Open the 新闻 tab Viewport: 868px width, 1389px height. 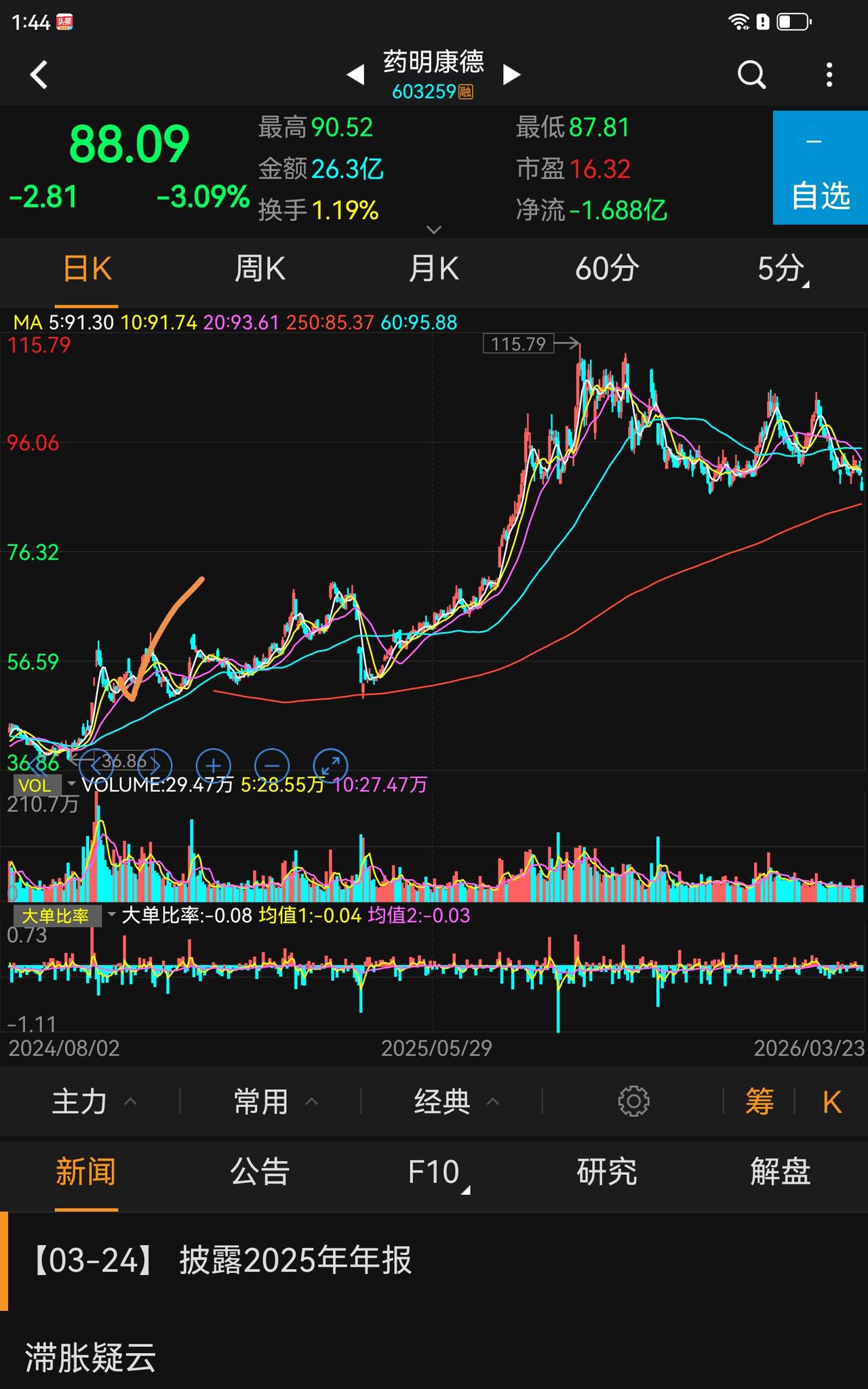(x=86, y=1172)
